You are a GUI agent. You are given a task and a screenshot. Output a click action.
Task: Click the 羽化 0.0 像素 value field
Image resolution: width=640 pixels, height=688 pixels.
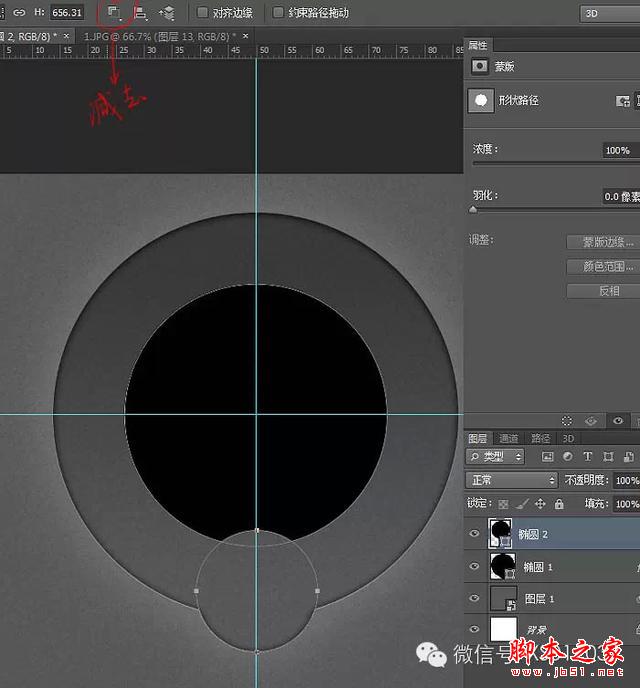(x=621, y=197)
